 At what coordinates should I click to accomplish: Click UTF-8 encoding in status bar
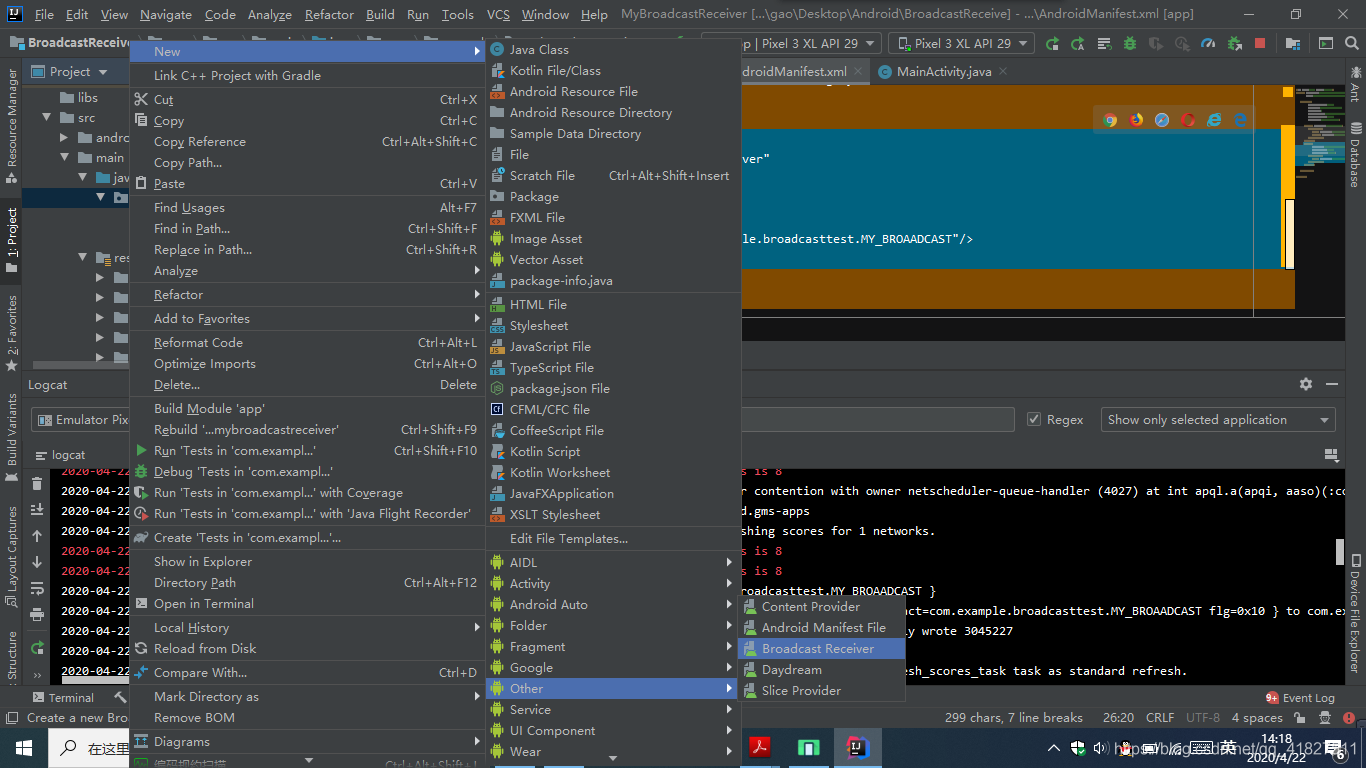click(x=1202, y=717)
